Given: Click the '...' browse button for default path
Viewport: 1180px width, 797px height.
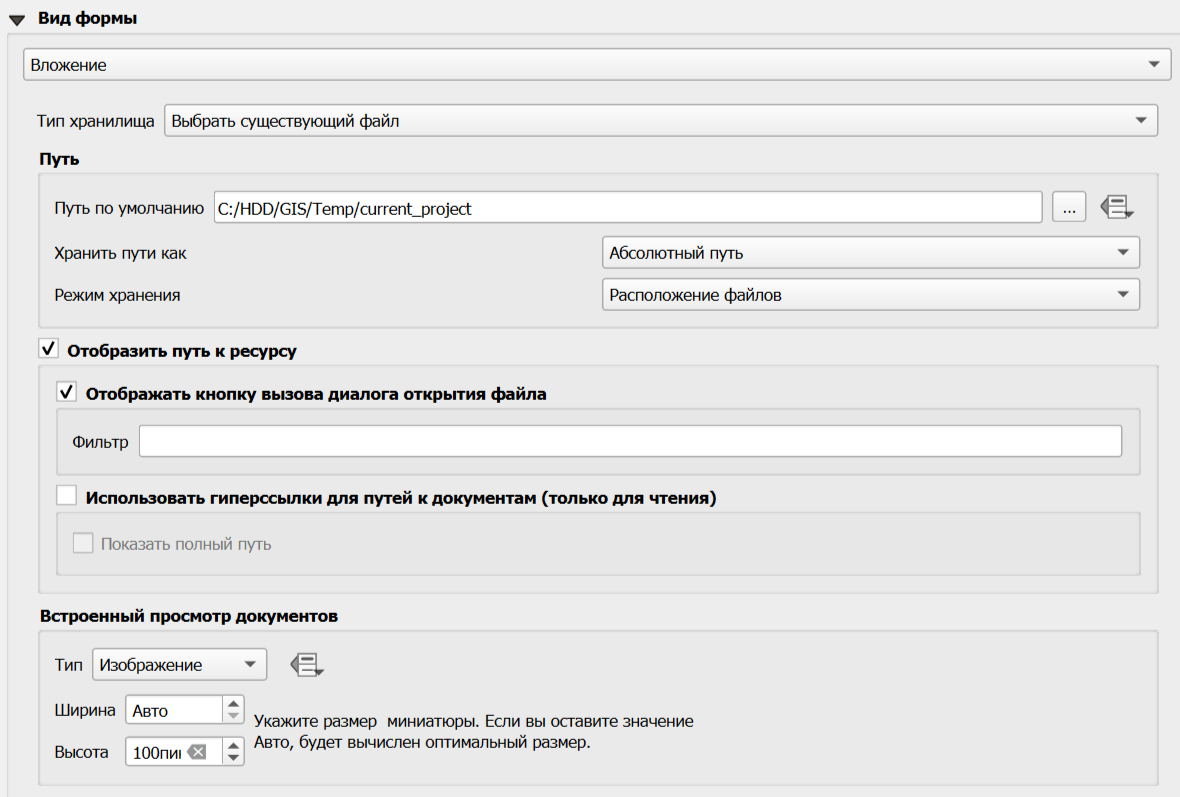Looking at the screenshot, I should point(1069,208).
